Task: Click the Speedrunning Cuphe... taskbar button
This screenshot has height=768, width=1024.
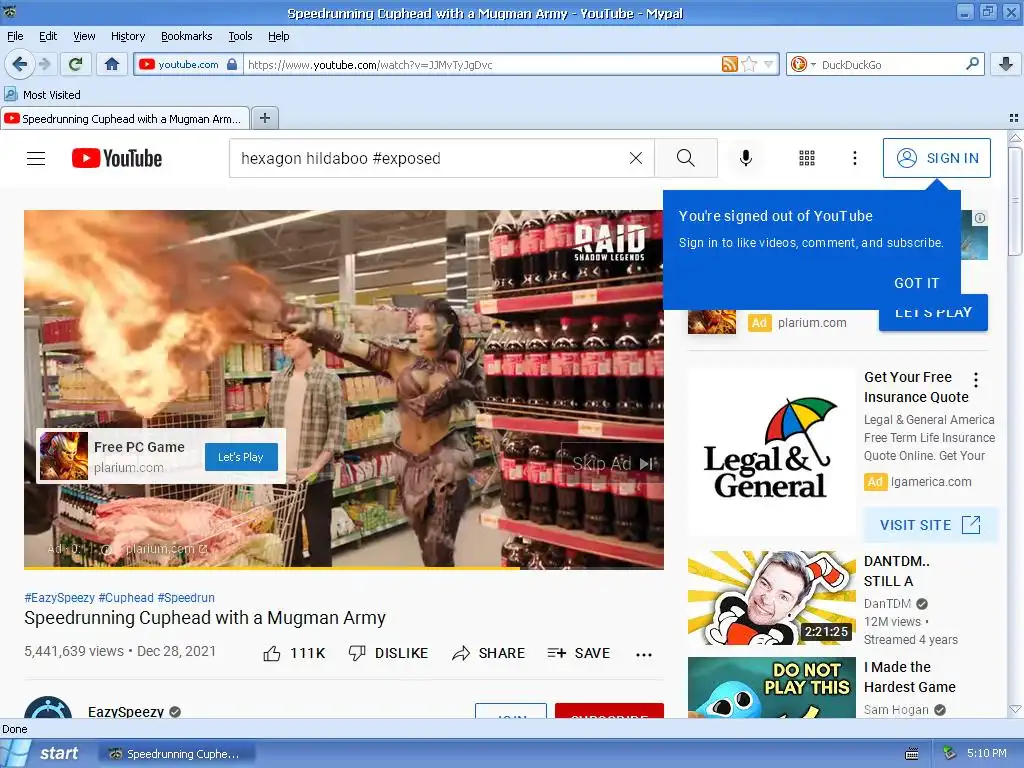Action: [176, 754]
